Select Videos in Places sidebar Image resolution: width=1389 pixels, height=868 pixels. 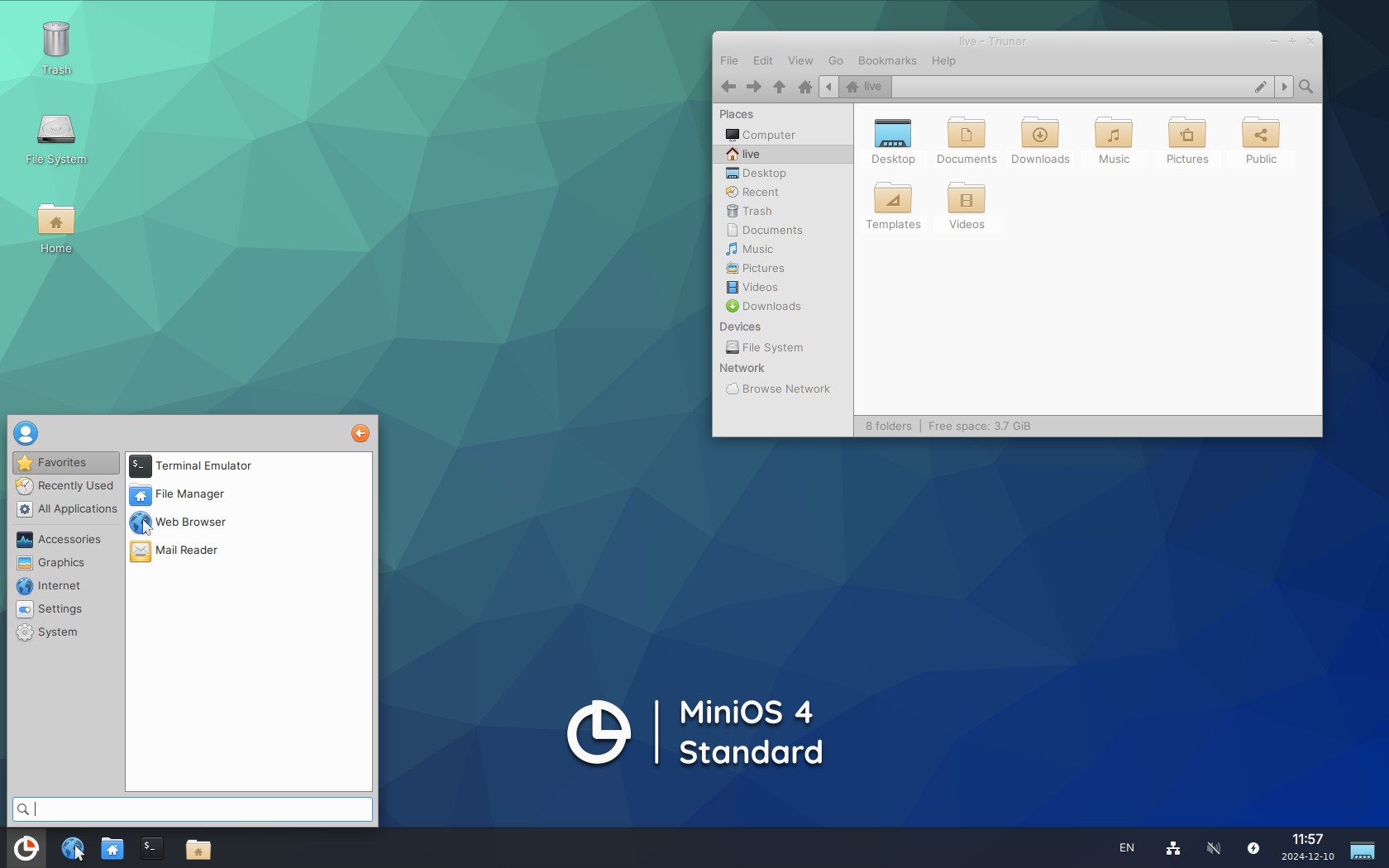click(783, 287)
